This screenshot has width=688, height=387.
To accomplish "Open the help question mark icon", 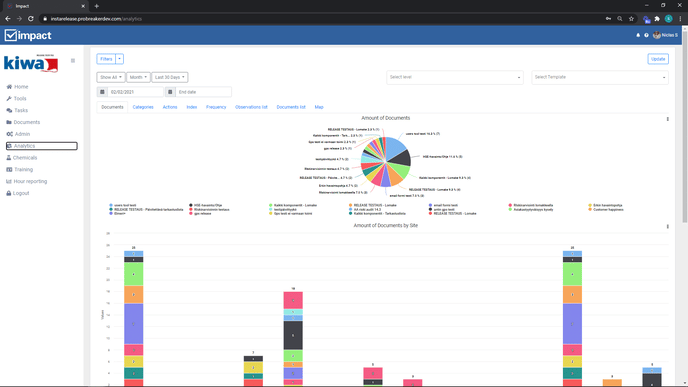I will pyautogui.click(x=646, y=35).
